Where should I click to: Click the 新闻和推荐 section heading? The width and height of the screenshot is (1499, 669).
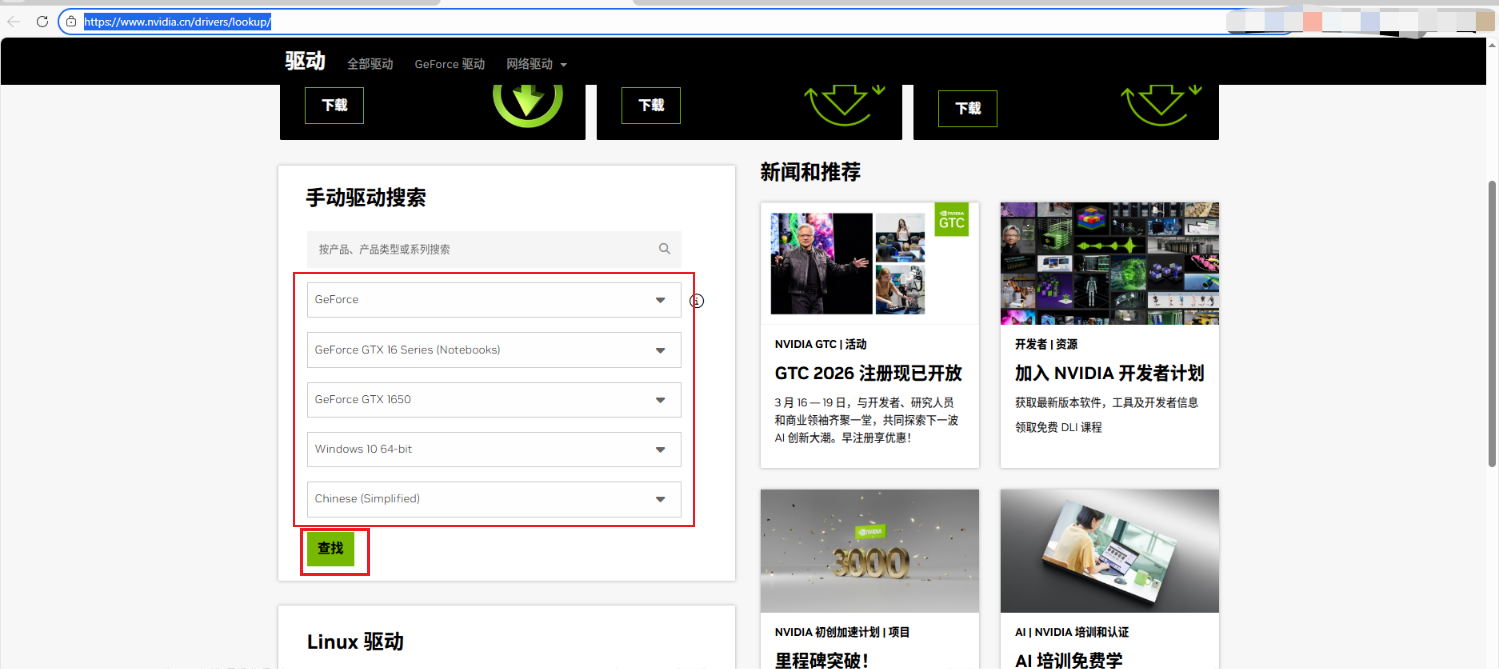[x=811, y=172]
